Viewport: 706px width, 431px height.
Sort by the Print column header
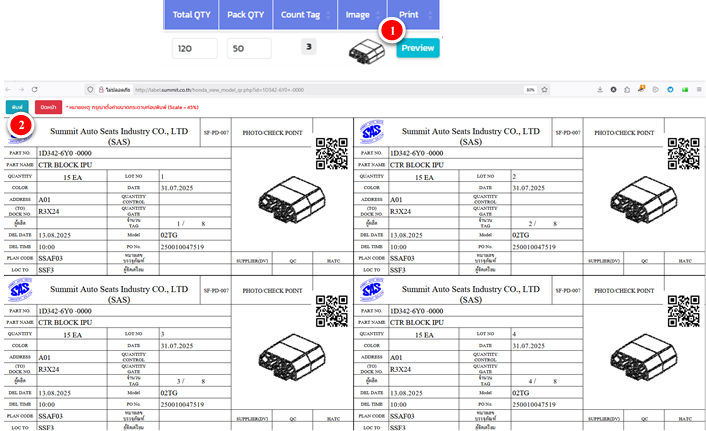(x=410, y=15)
